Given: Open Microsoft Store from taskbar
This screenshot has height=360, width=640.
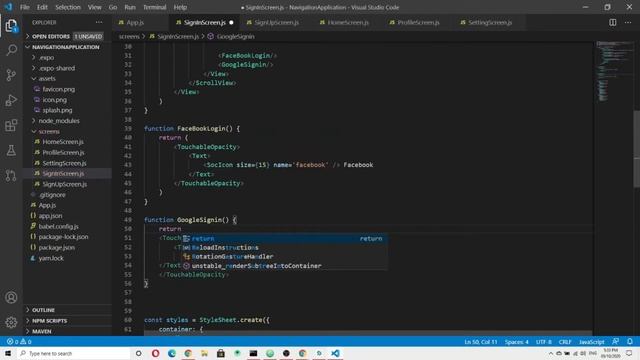Looking at the screenshot, I should click(x=221, y=353).
